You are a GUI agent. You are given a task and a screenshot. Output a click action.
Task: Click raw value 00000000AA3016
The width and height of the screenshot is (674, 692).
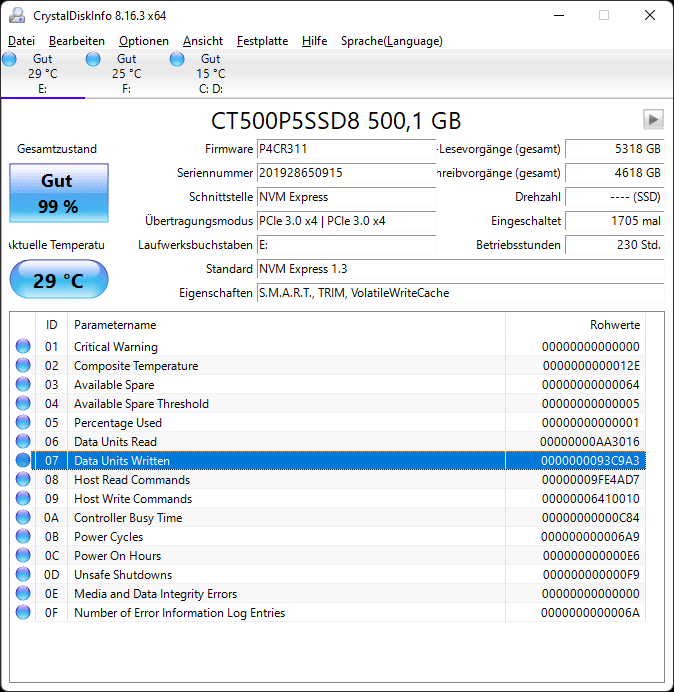point(590,442)
